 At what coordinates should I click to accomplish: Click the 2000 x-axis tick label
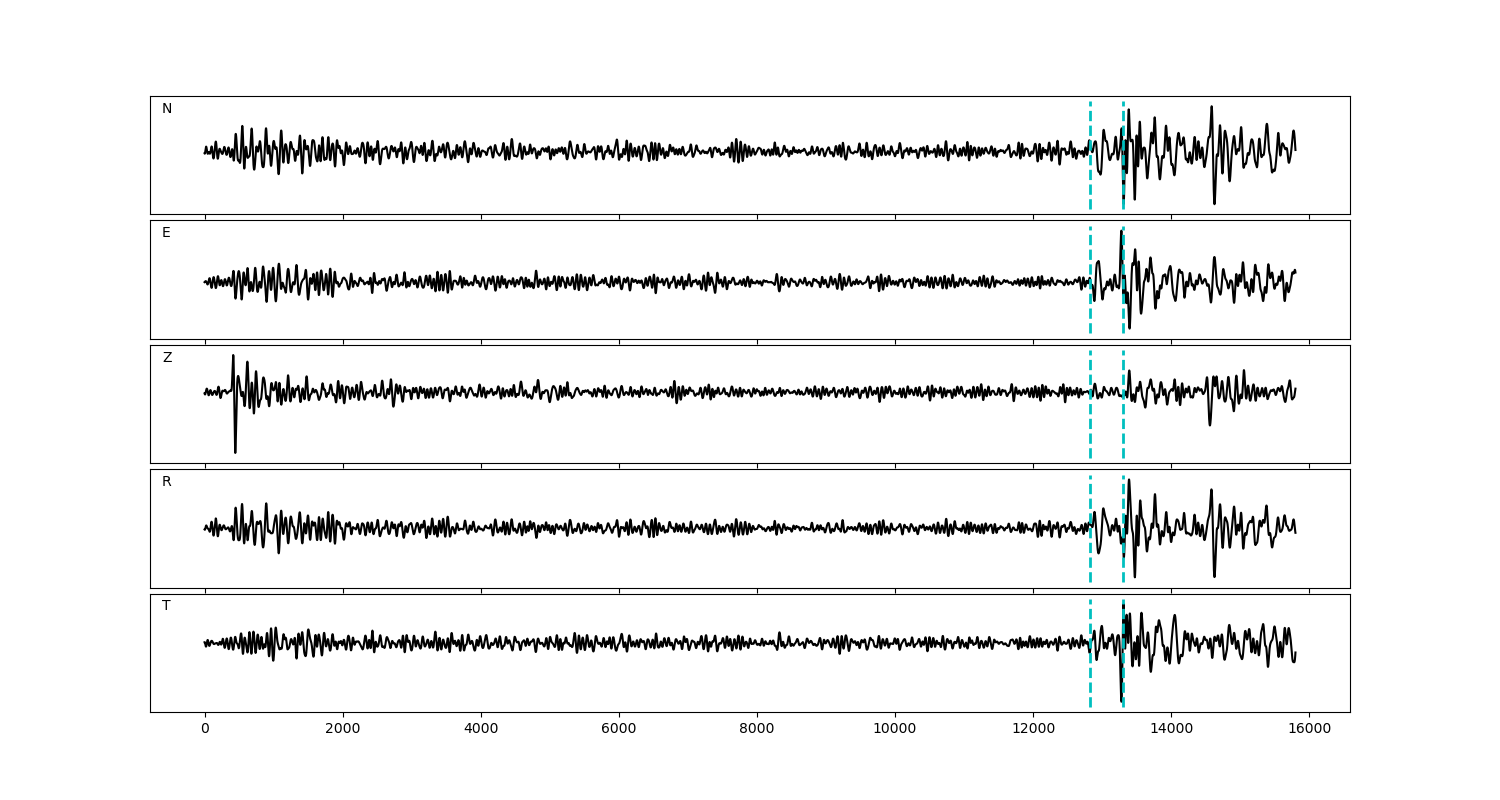click(x=343, y=730)
